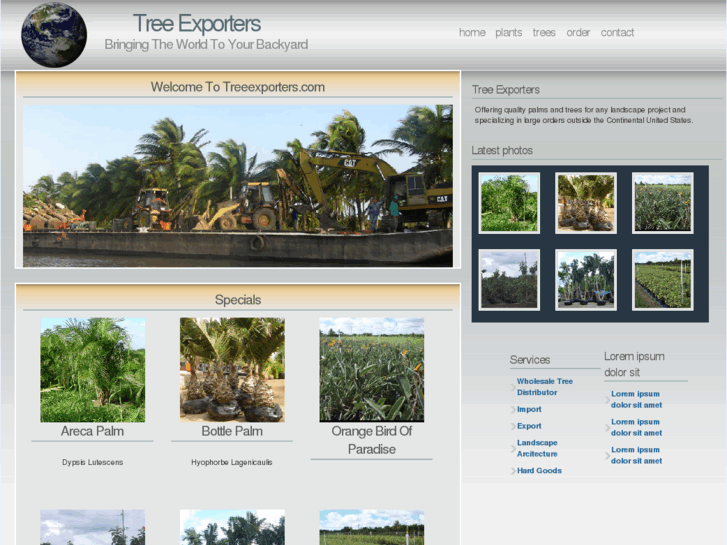This screenshot has width=727, height=545.
Task: Click the Import service link
Action: point(529,409)
